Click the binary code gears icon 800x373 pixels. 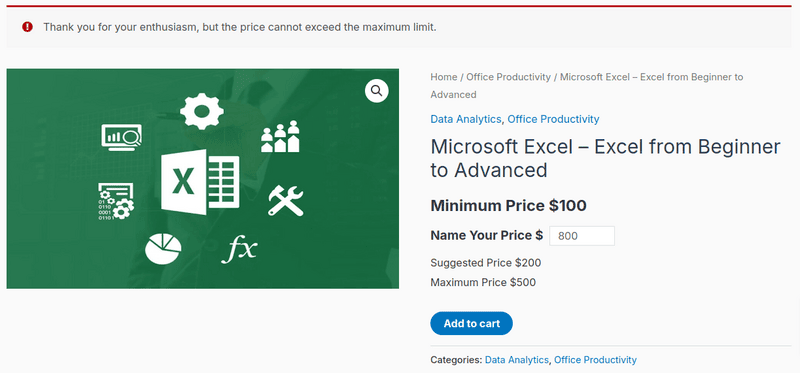click(x=116, y=201)
